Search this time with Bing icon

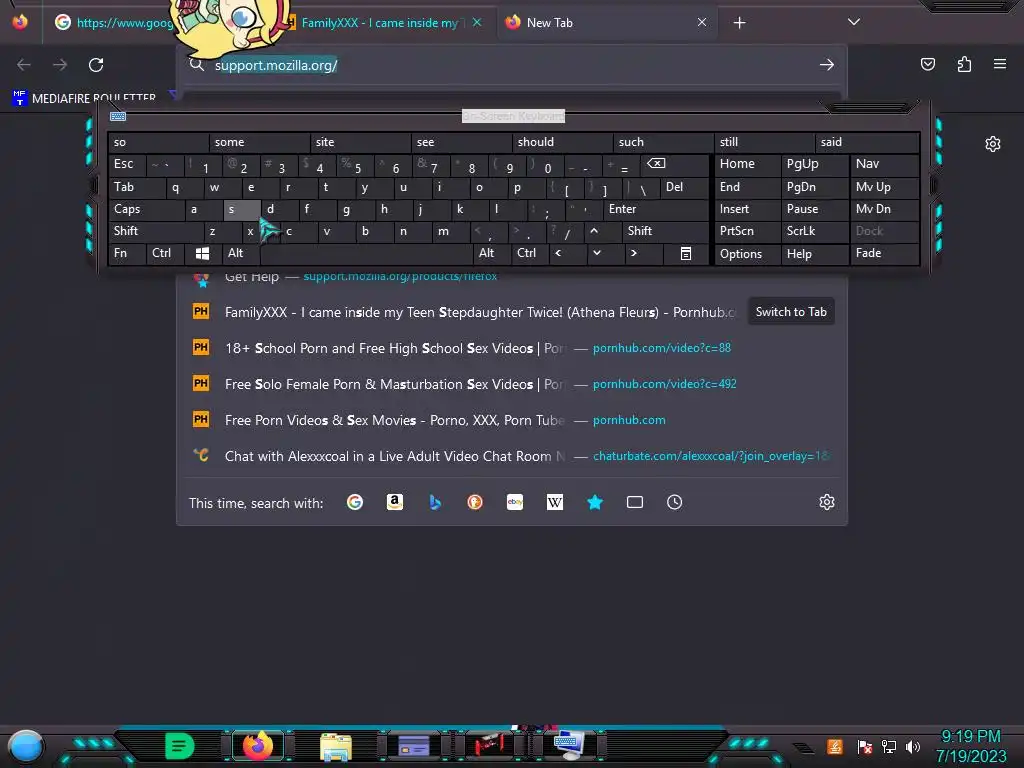pos(435,502)
